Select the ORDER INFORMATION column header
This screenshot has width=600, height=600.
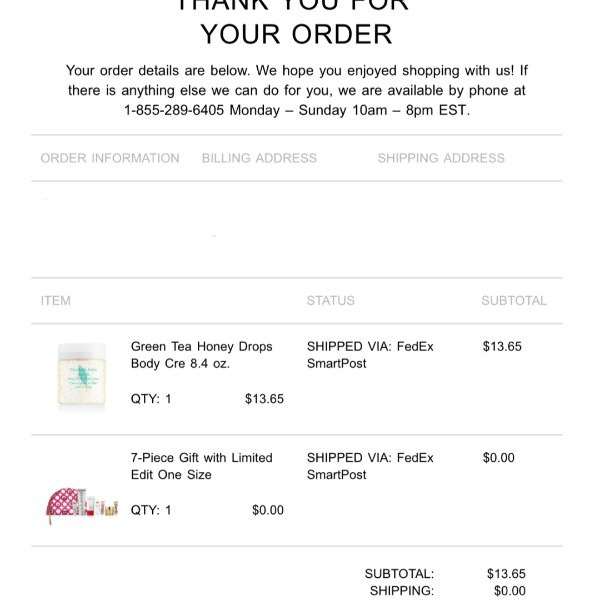[110, 158]
